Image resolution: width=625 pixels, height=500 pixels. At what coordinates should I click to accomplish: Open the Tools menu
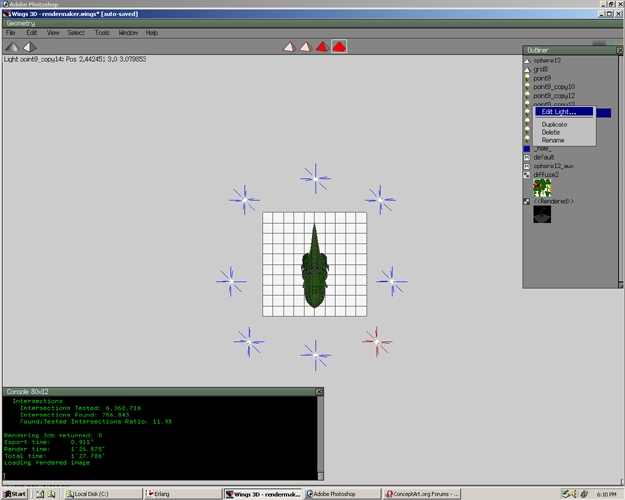point(102,33)
